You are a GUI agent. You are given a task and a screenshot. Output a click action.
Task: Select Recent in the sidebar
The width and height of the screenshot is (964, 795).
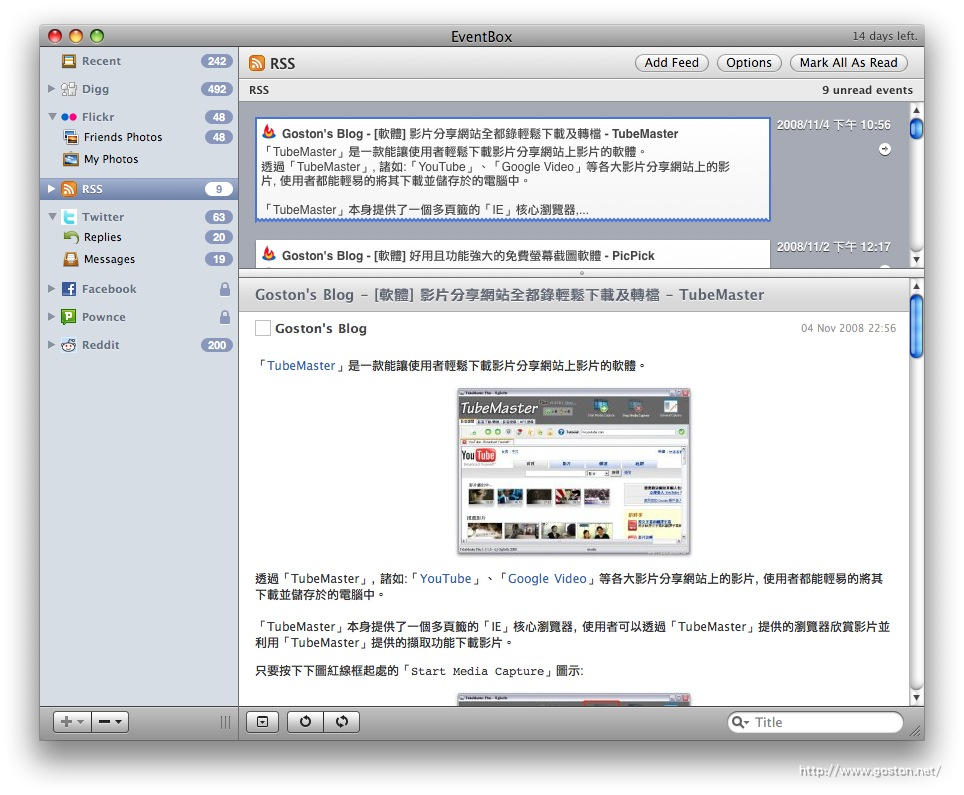[139, 61]
